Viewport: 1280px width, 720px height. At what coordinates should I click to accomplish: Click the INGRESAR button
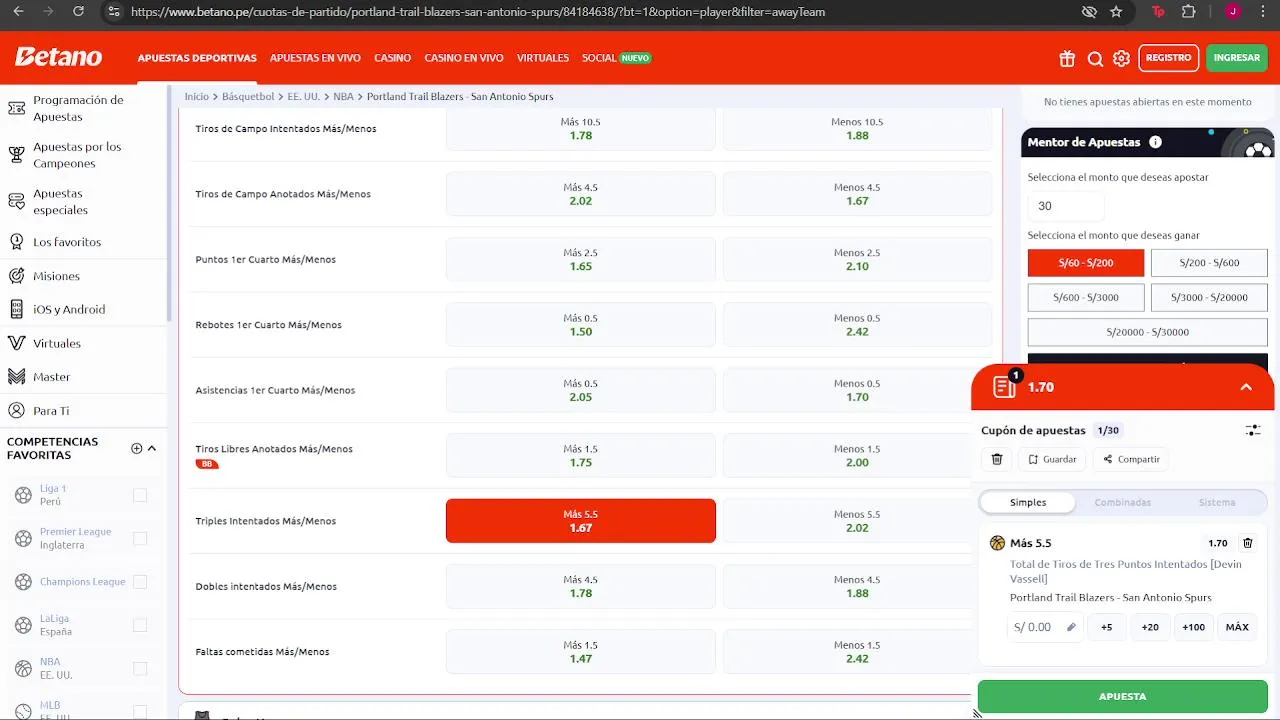click(x=1237, y=58)
